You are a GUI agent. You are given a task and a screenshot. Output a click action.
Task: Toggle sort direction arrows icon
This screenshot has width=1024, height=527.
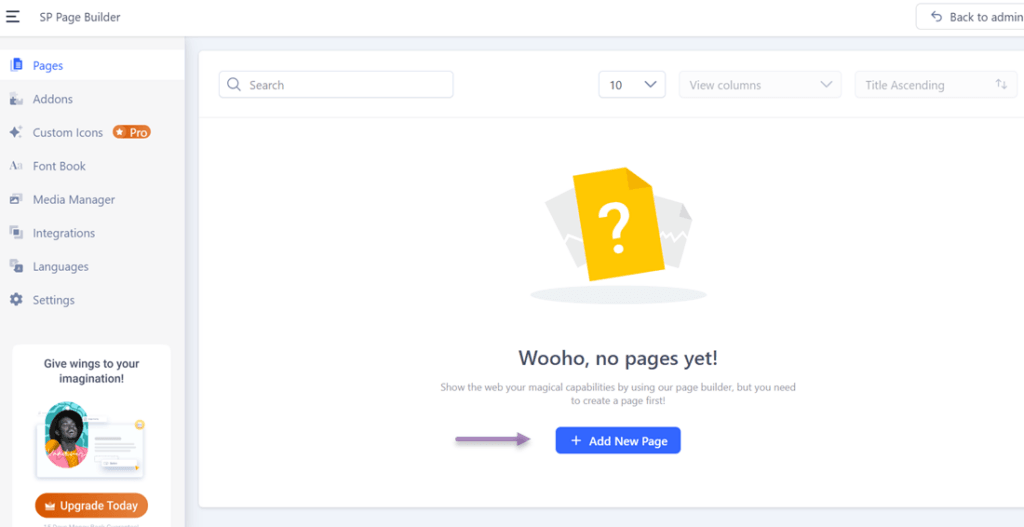(x=1000, y=85)
